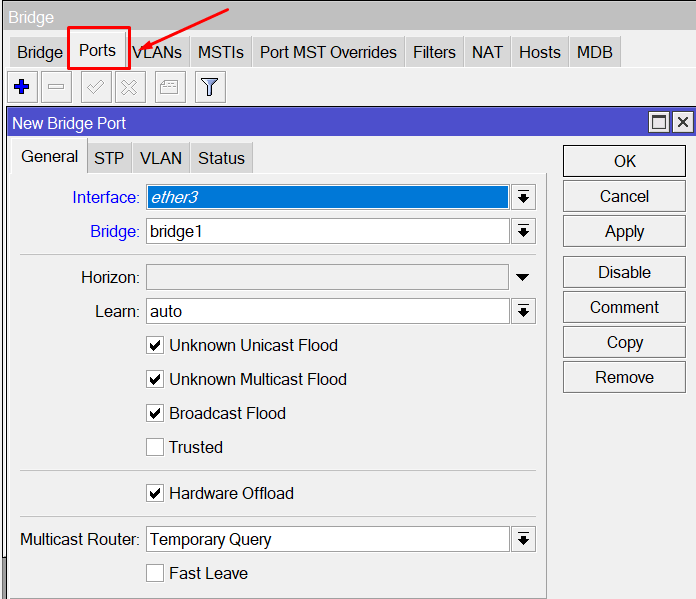Toggle Unknown Unicast Flood checkbox
Image resolution: width=696 pixels, height=599 pixels.
[155, 345]
